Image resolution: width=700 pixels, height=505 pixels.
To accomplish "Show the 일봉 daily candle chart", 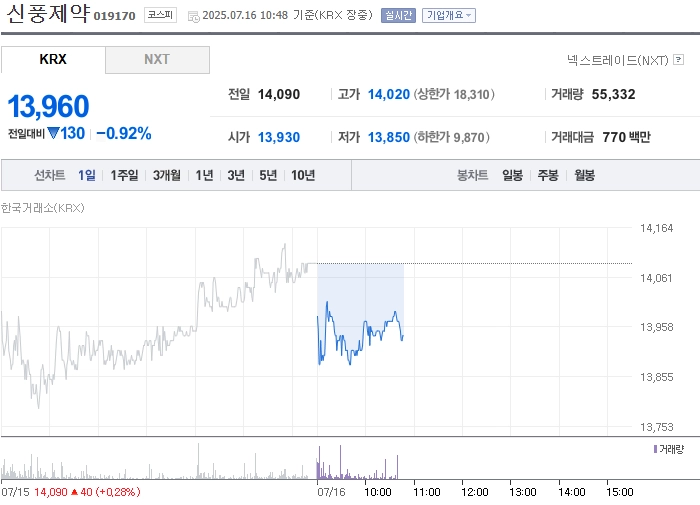I will 512,175.
